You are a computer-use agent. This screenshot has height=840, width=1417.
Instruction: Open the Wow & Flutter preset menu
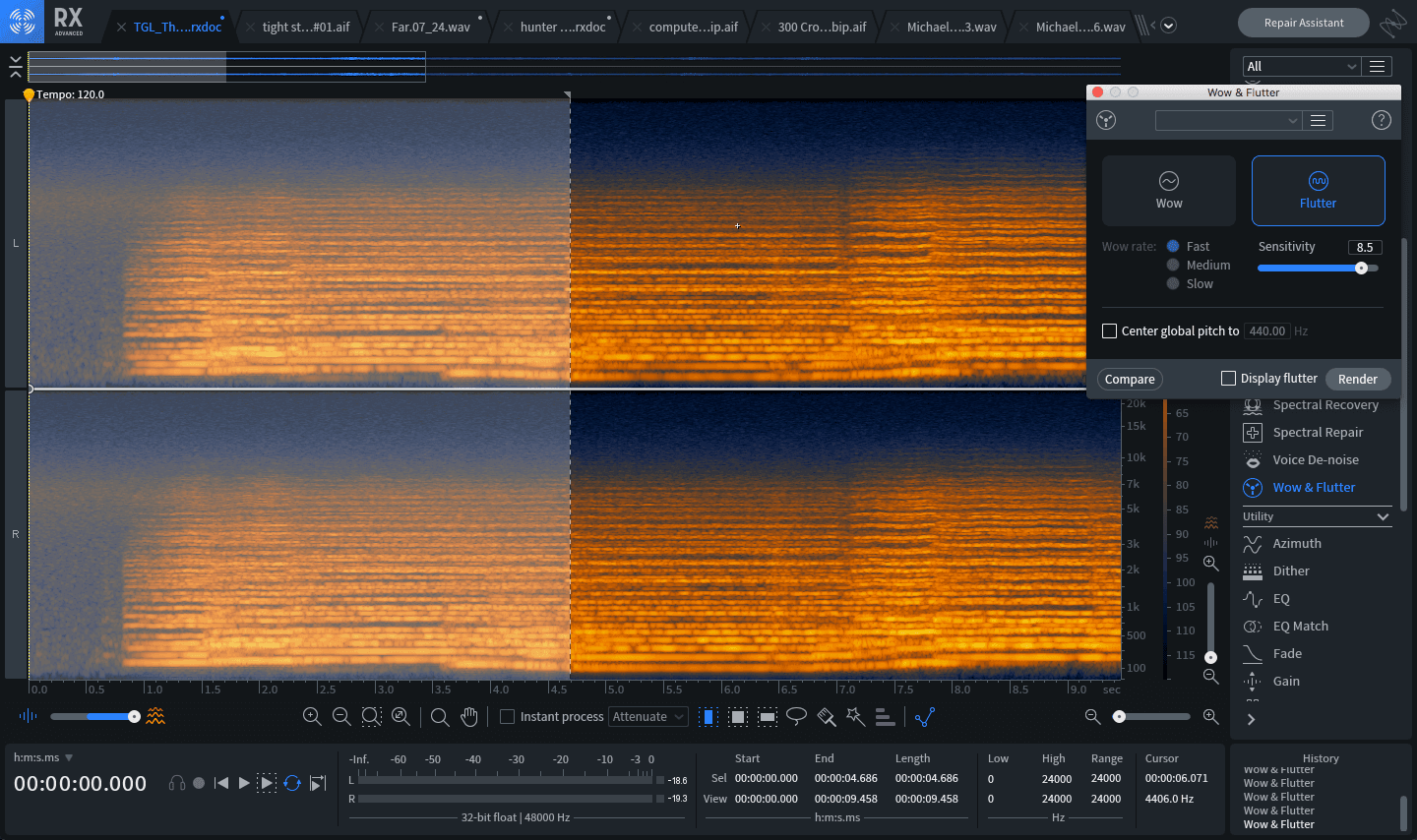click(x=1319, y=120)
